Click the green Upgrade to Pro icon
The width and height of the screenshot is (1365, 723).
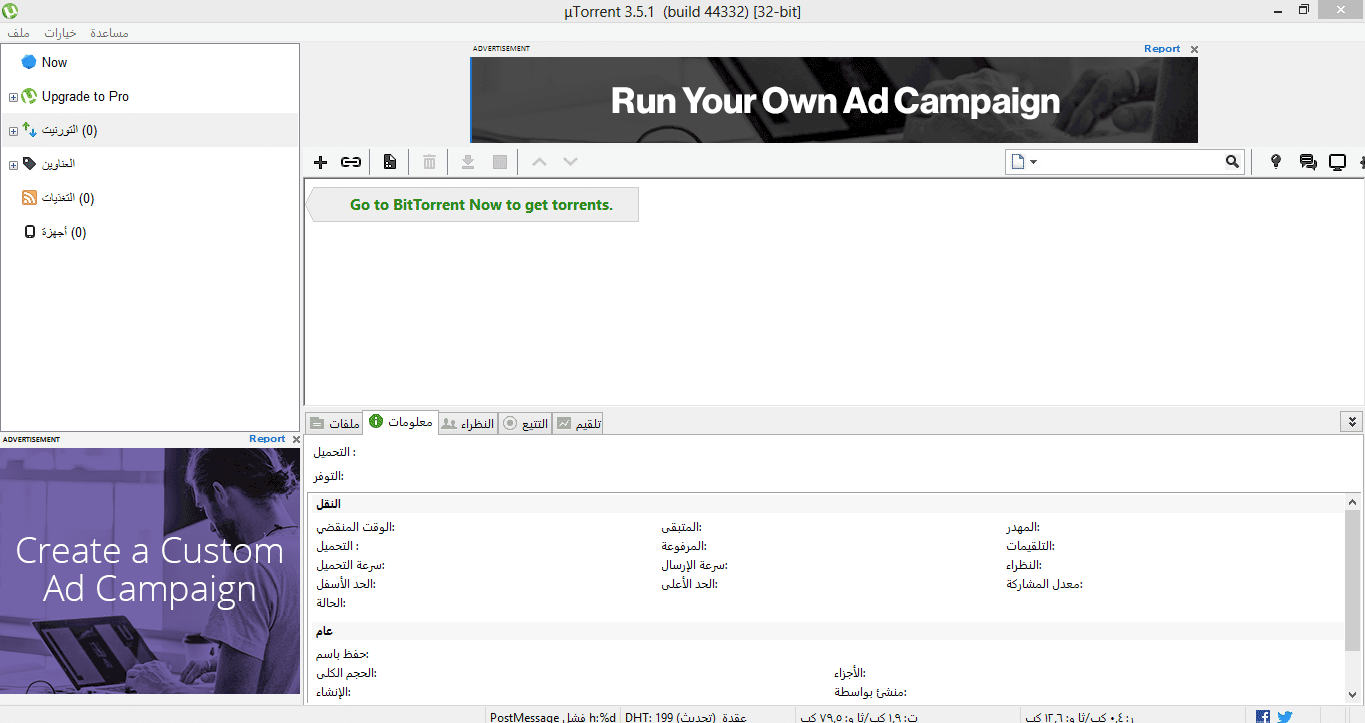[x=29, y=97]
